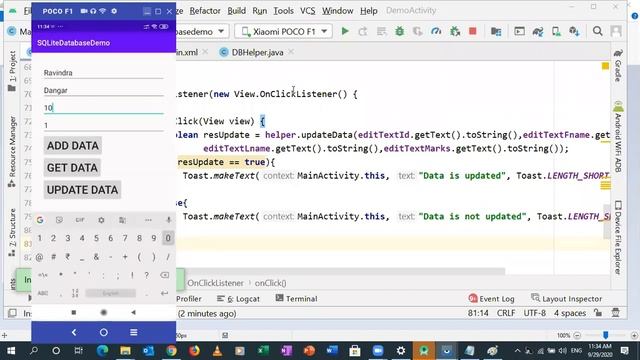This screenshot has width=640, height=360.
Task: Tap the 5 key on phone keyboard
Action: (96, 238)
